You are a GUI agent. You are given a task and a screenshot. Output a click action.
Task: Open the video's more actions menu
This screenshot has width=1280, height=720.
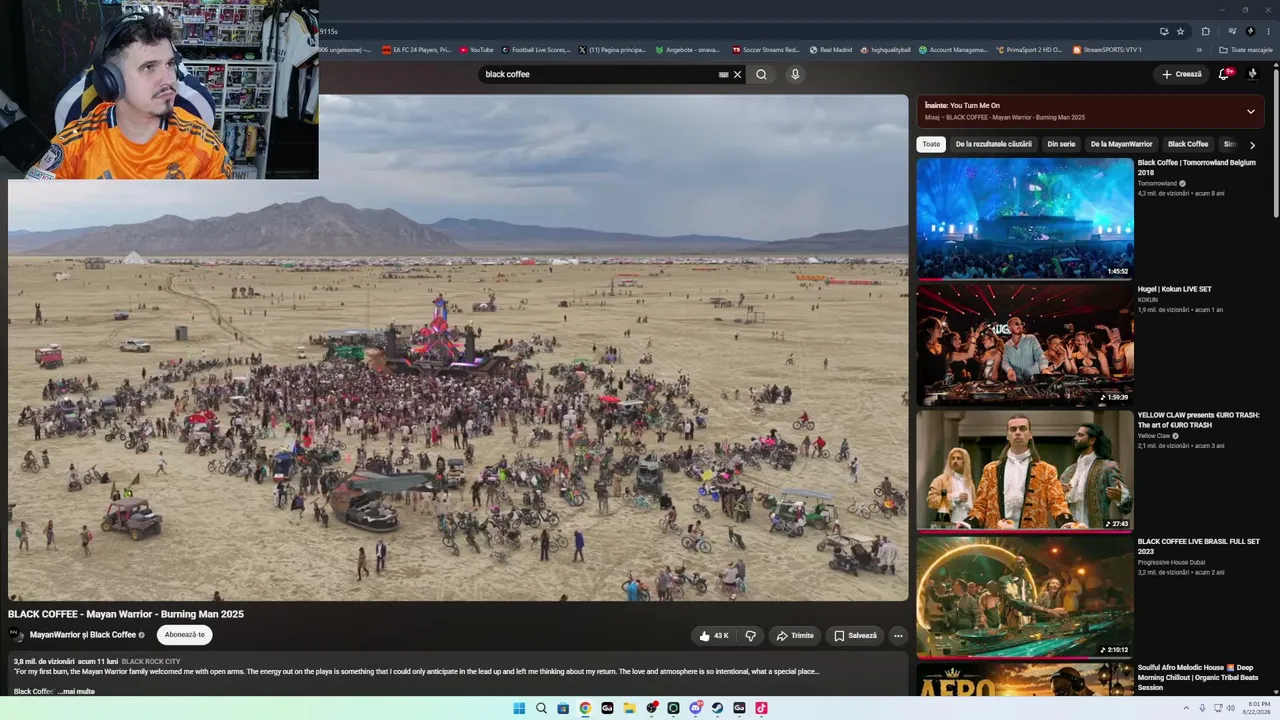pos(898,636)
